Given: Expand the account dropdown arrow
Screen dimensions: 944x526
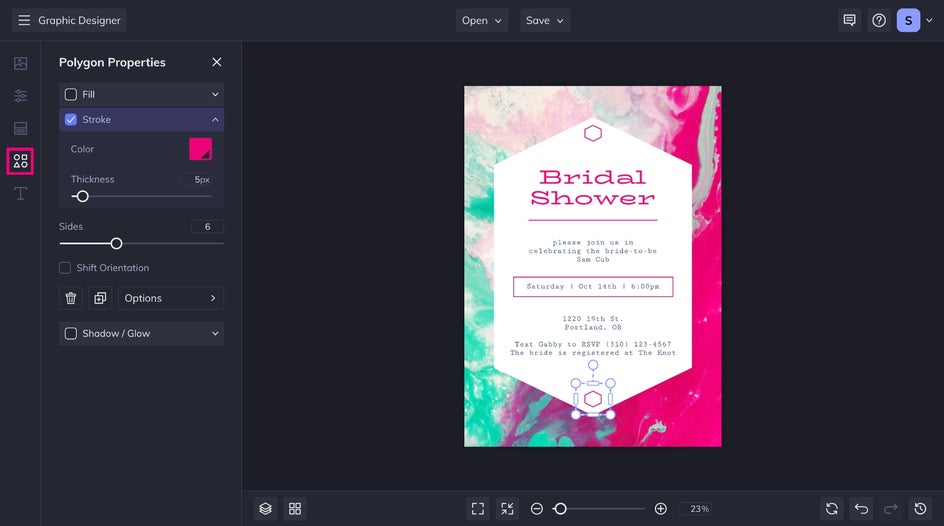Looking at the screenshot, I should click(929, 20).
